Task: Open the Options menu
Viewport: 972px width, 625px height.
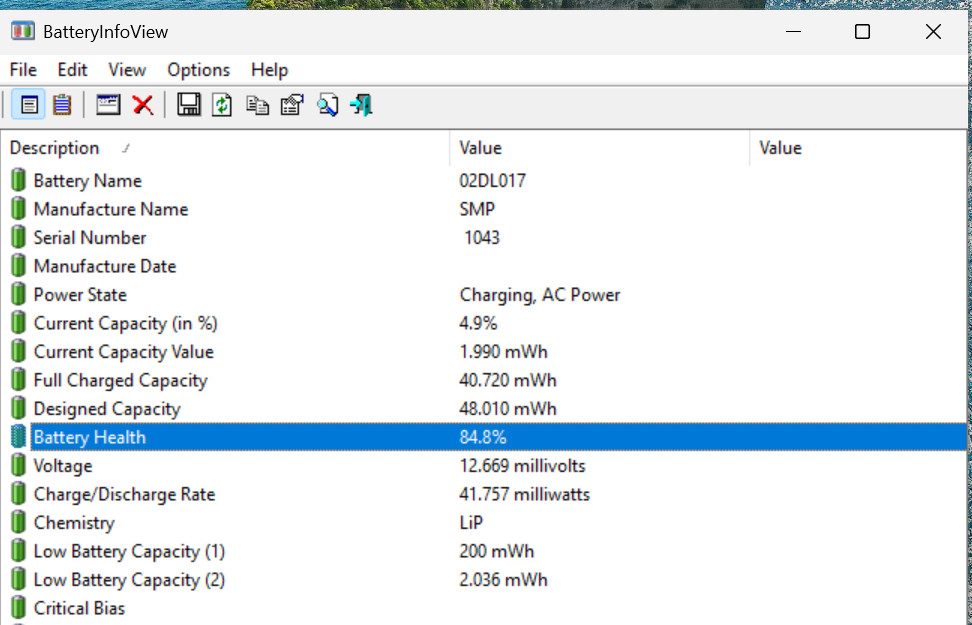Action: (198, 69)
